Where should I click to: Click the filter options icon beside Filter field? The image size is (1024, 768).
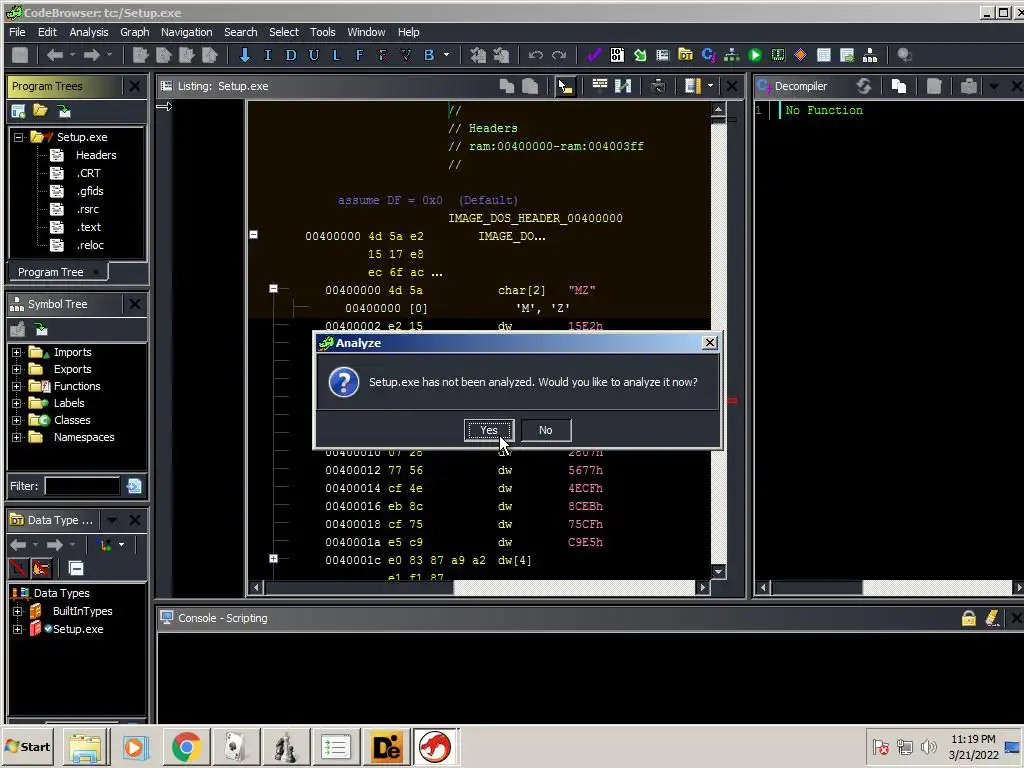134,486
